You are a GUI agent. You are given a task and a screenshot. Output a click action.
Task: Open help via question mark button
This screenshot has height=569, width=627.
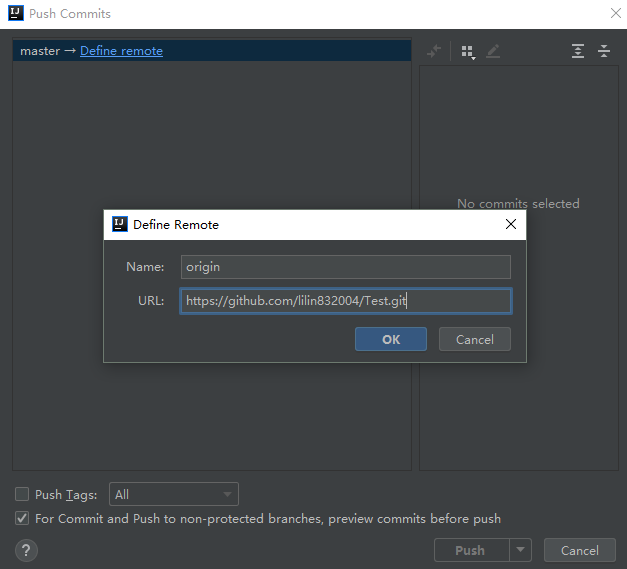point(26,550)
